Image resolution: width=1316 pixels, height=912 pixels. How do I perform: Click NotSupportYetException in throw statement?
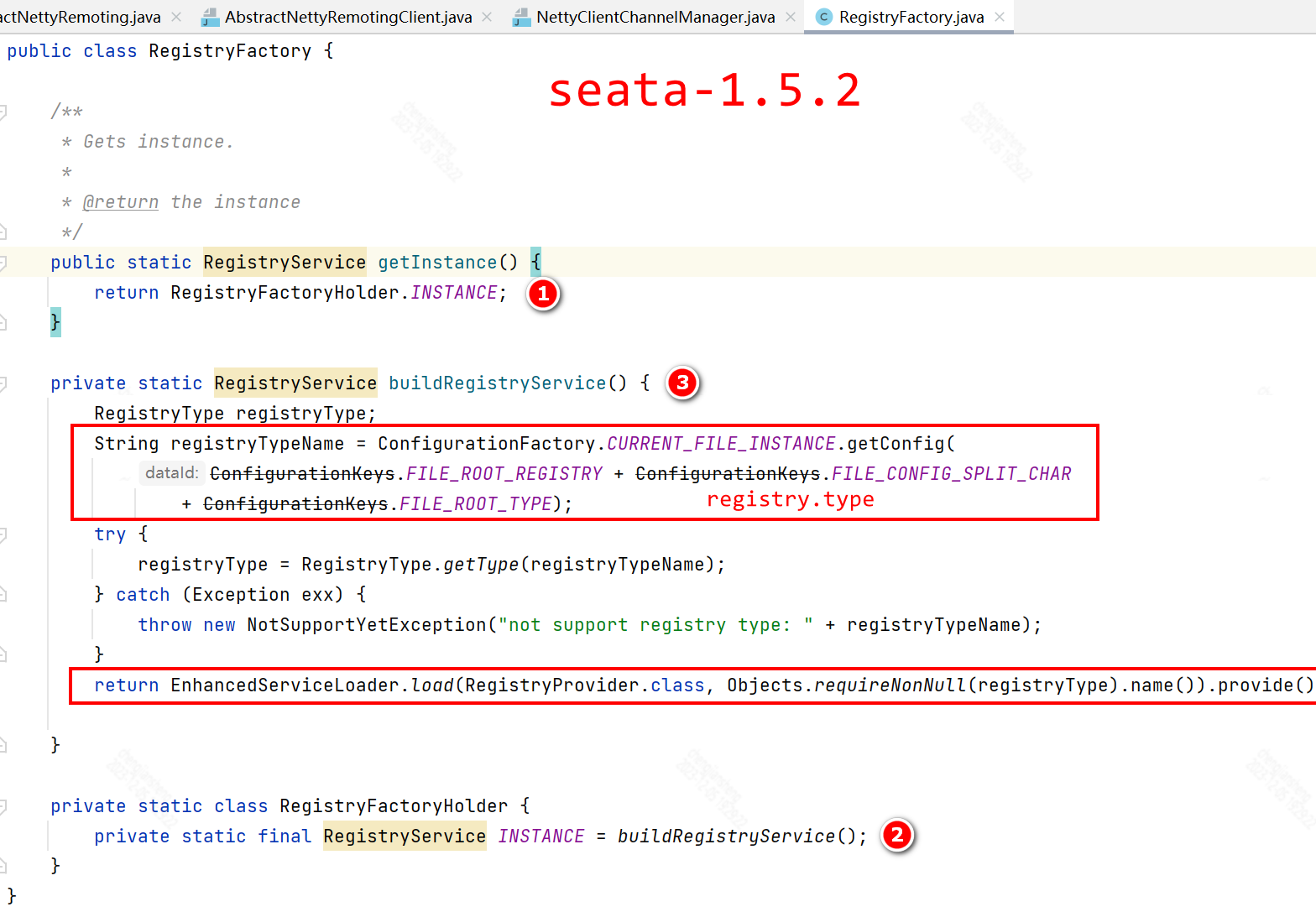367,625
